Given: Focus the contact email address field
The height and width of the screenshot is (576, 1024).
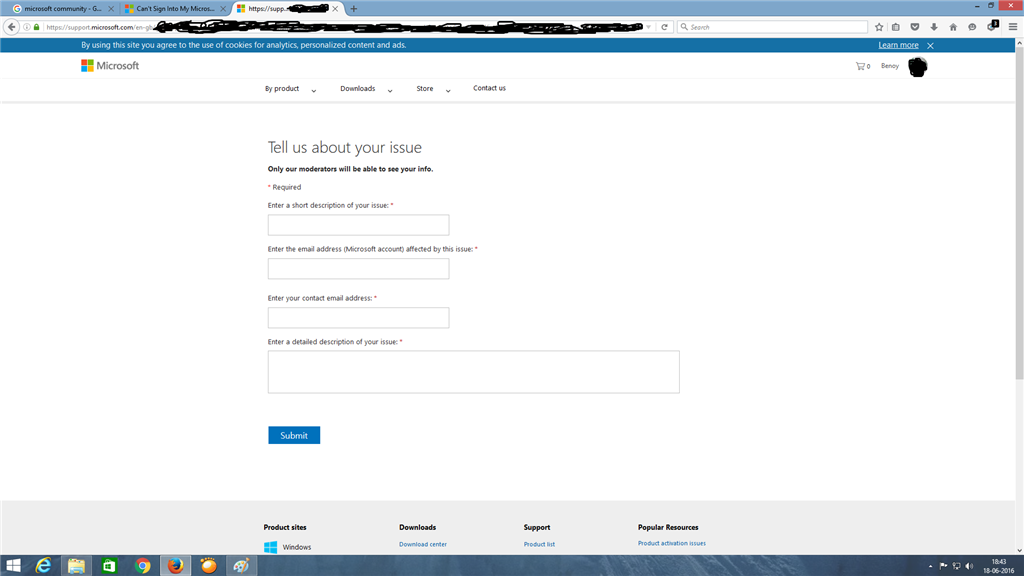Looking at the screenshot, I should click(x=359, y=318).
